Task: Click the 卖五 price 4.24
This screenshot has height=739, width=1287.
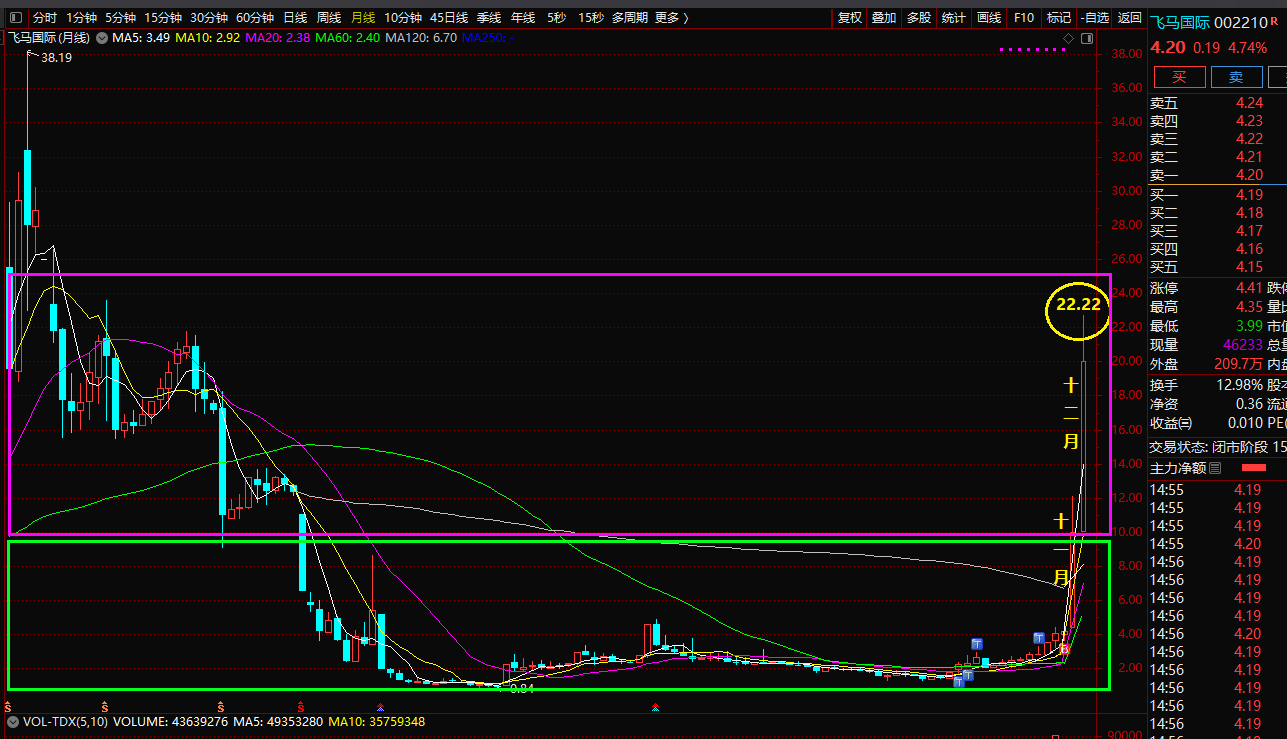Action: point(1249,103)
